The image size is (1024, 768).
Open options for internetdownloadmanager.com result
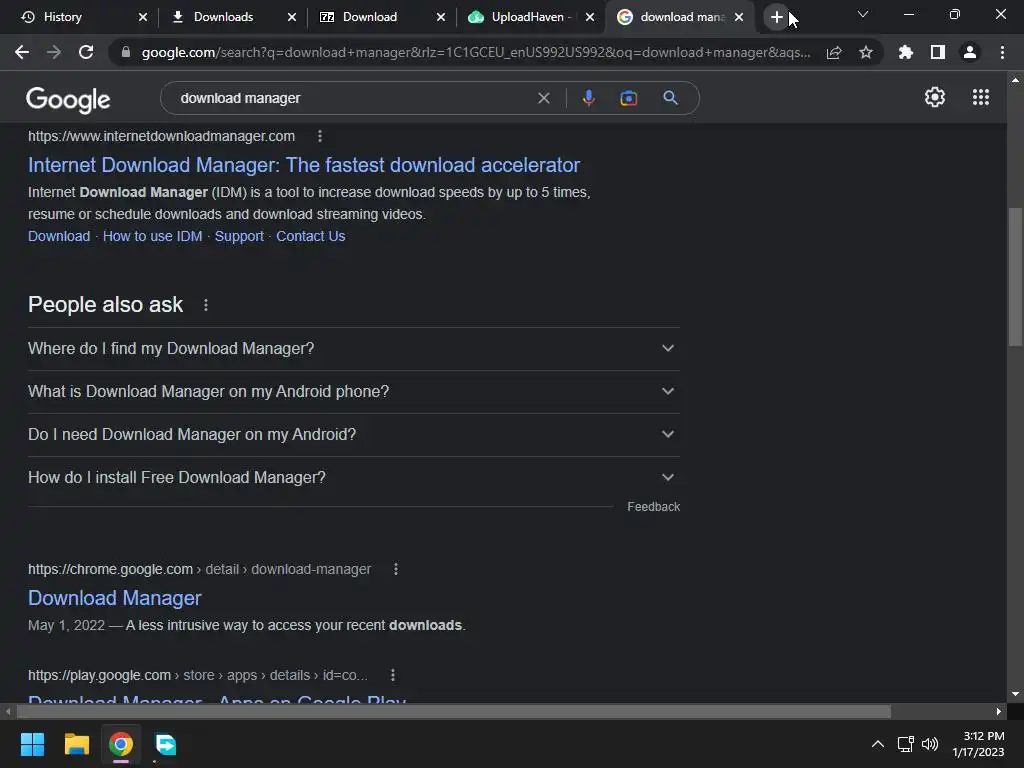point(319,136)
